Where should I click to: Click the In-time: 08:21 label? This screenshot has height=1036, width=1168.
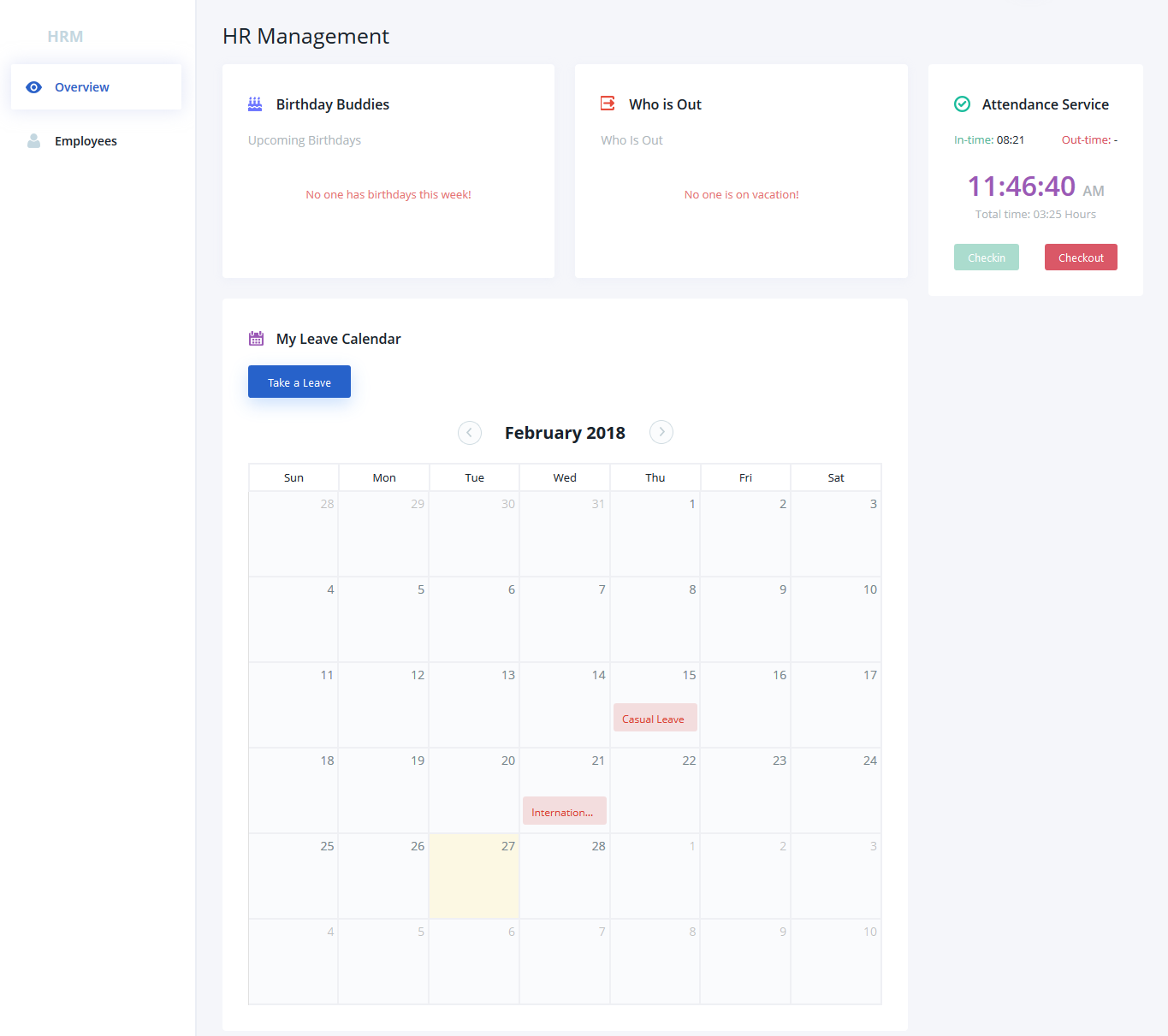point(989,139)
